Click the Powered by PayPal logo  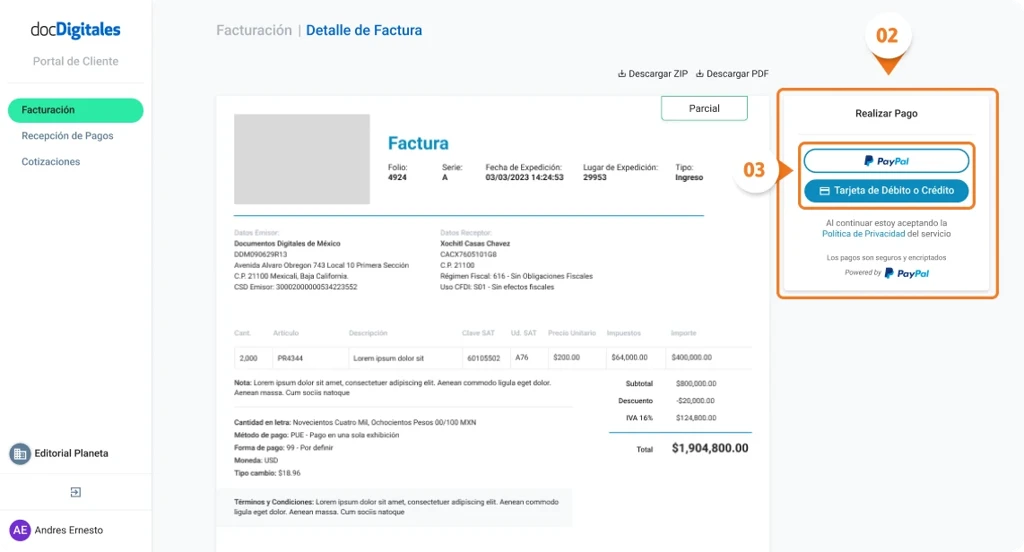pos(906,273)
